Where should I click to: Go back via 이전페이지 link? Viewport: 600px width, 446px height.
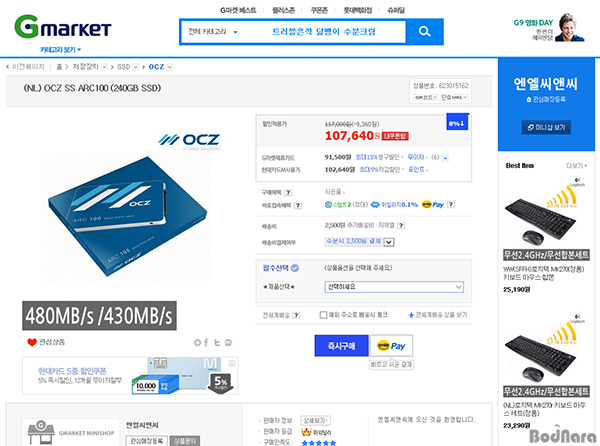tap(26, 67)
